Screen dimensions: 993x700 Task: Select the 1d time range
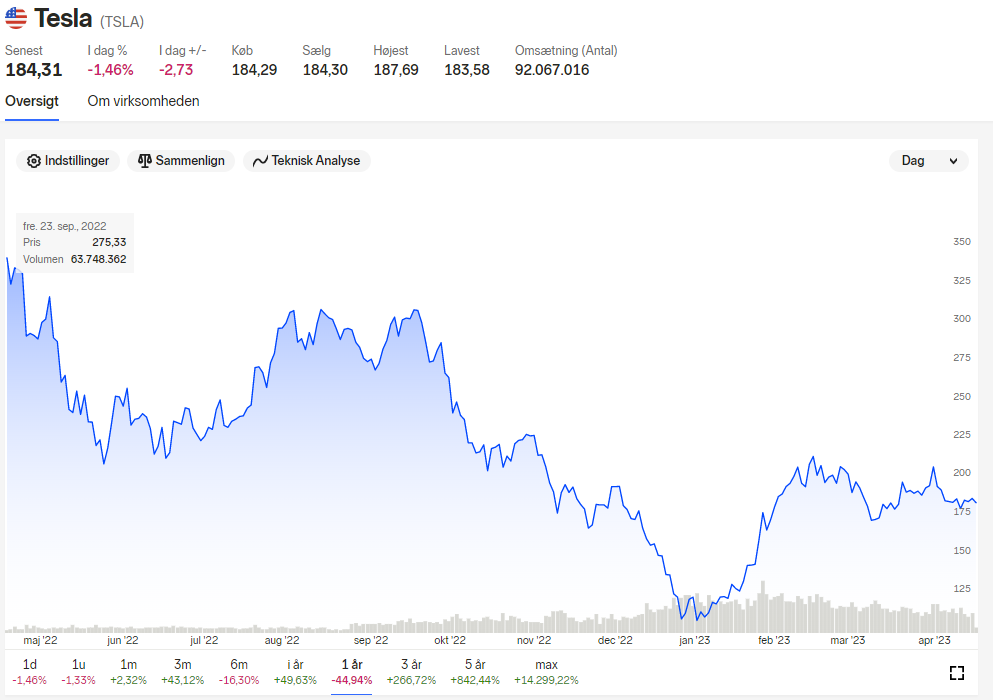(x=30, y=672)
